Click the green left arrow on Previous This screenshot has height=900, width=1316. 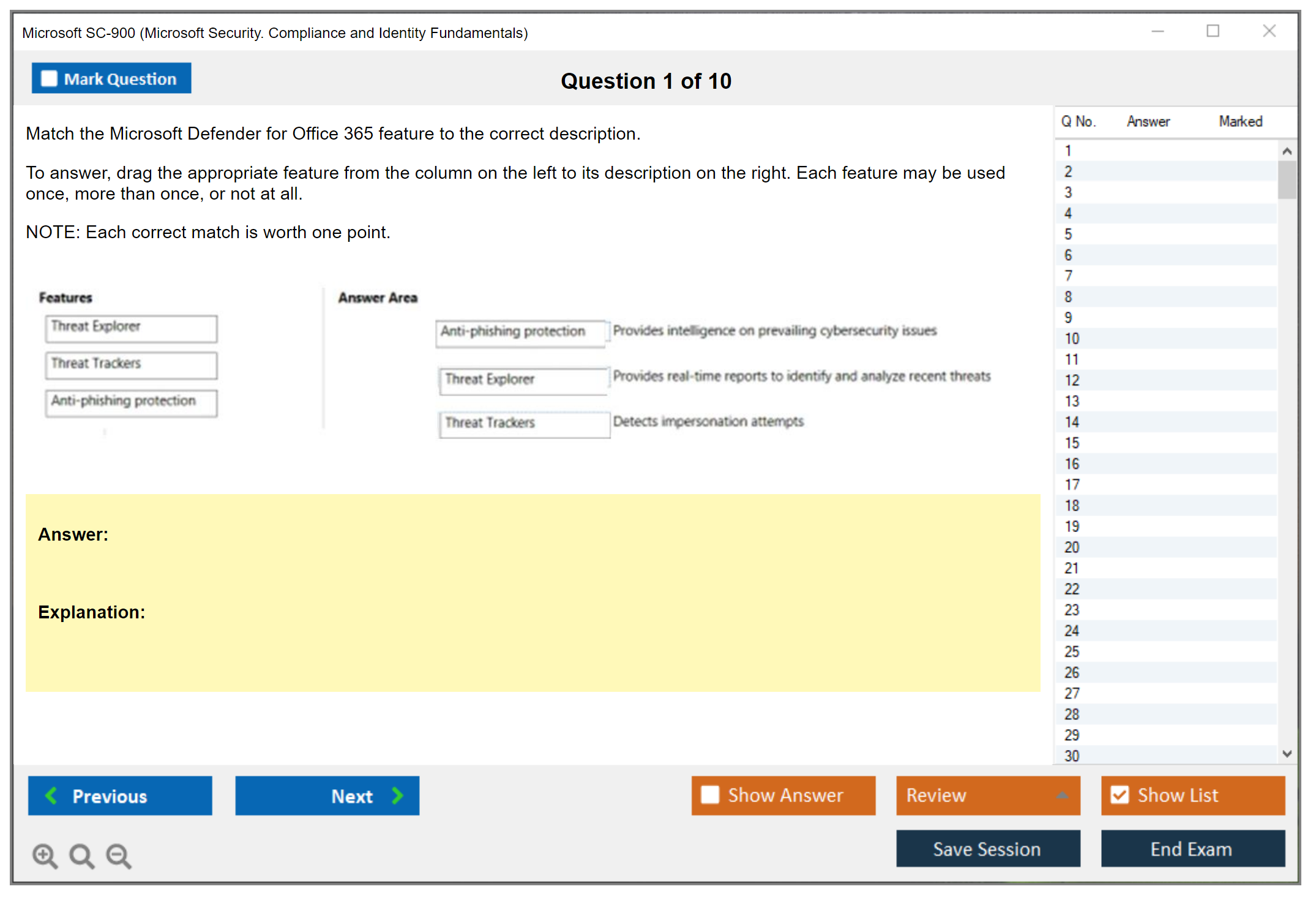point(51,795)
